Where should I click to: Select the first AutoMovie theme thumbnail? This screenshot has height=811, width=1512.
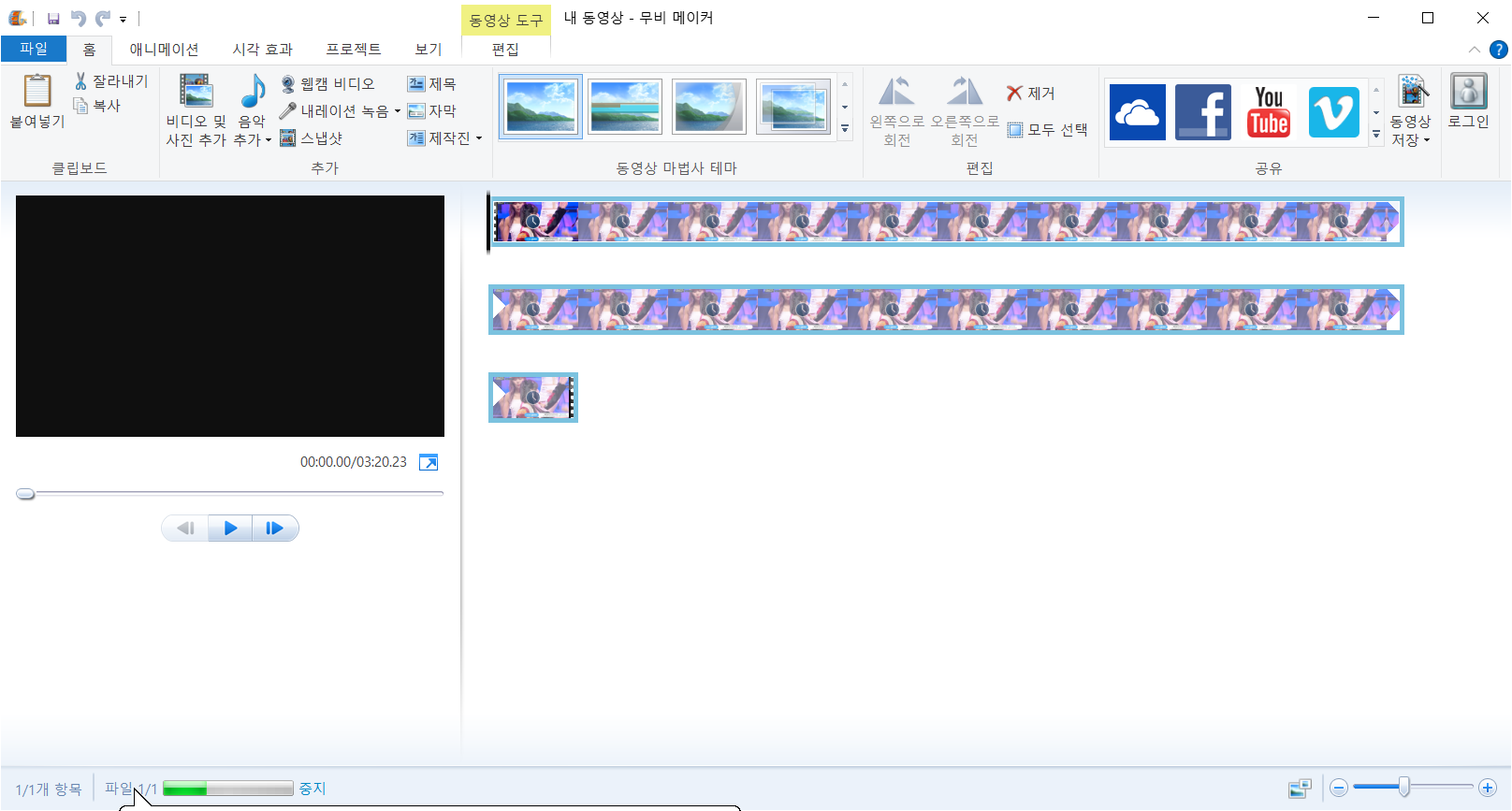[540, 107]
